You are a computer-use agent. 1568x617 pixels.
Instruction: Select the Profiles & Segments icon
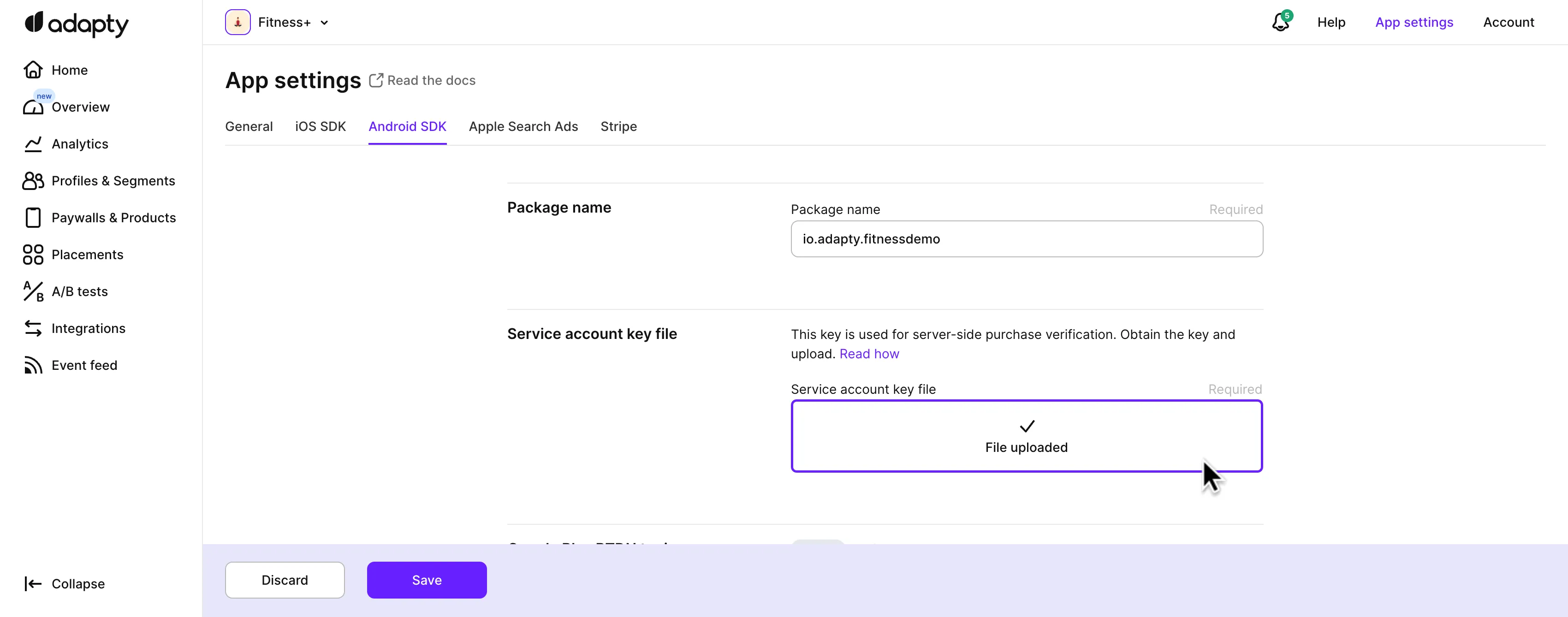pos(34,181)
